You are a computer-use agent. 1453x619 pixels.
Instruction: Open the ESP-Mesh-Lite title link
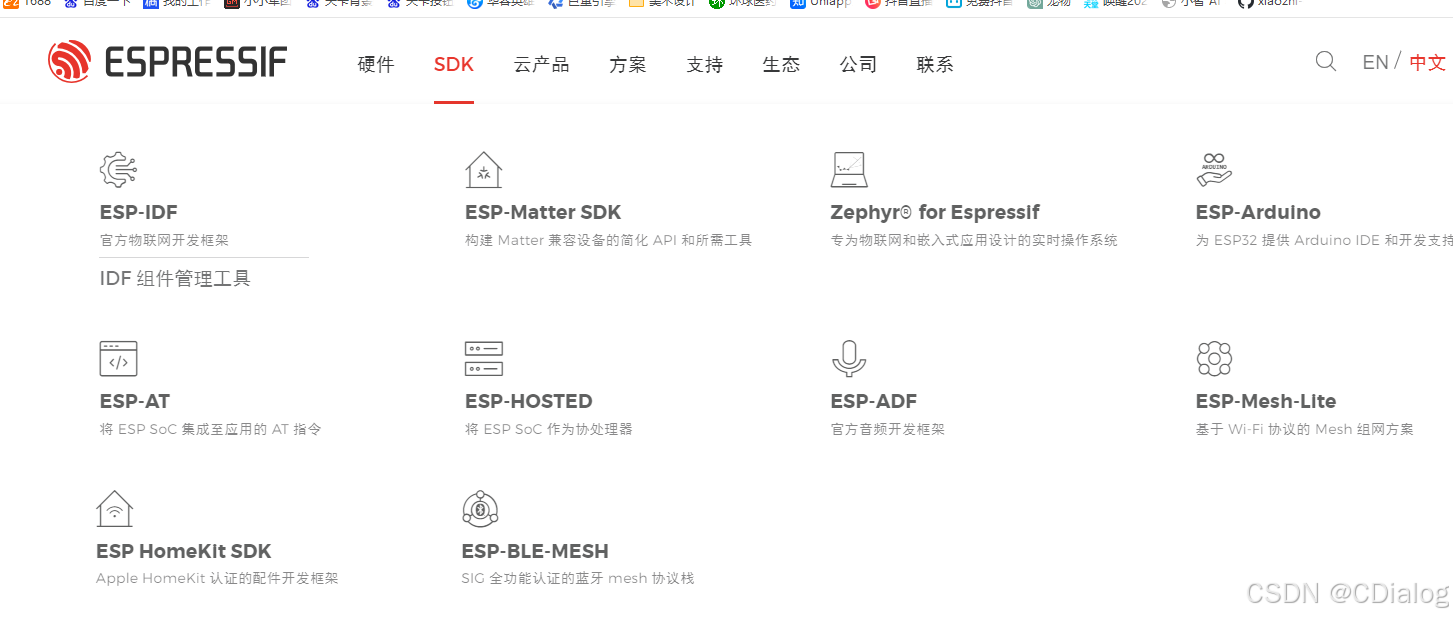pos(1266,401)
